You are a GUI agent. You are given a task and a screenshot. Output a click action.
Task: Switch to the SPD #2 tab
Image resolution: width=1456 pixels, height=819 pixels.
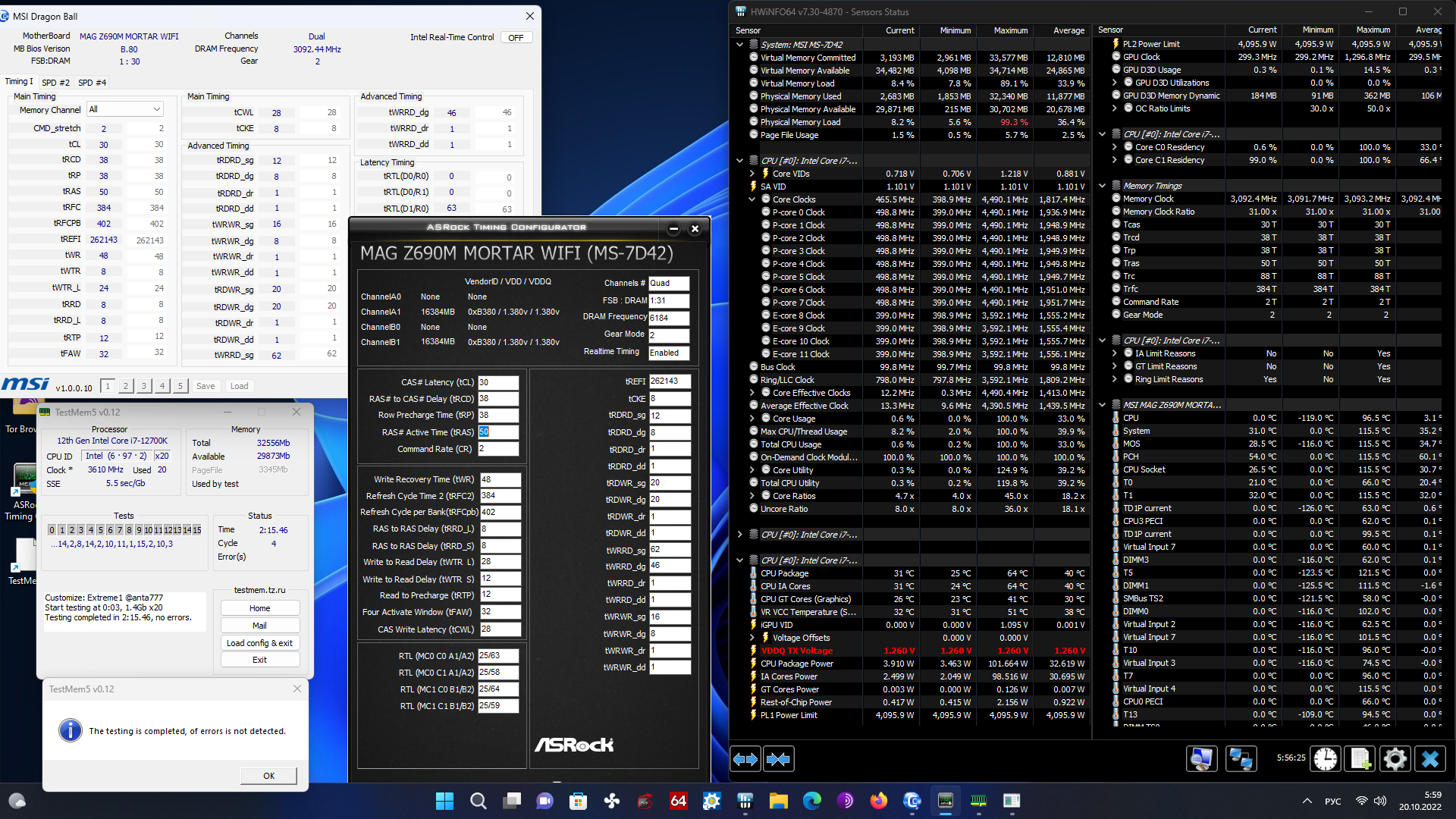[55, 82]
